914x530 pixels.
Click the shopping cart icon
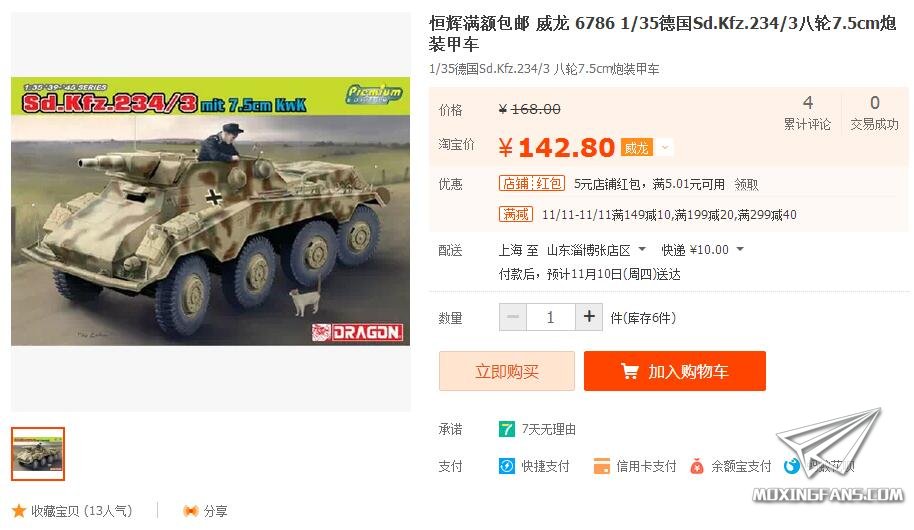click(x=630, y=371)
